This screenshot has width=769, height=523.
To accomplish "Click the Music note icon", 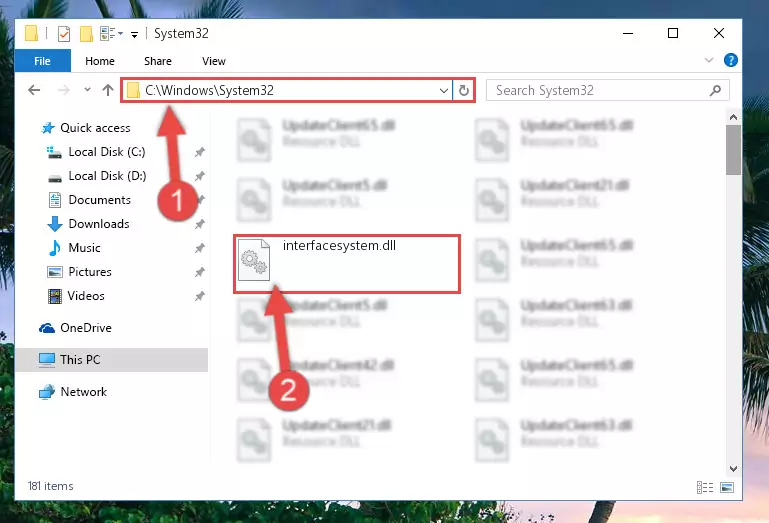I will (x=54, y=248).
